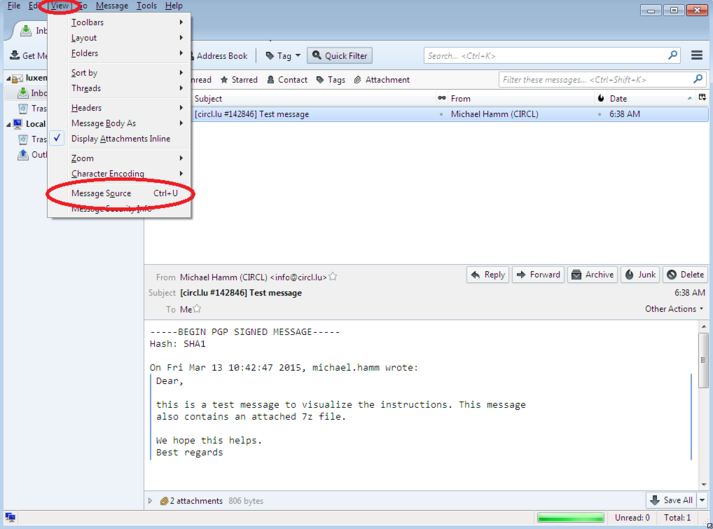713x529 pixels.
Task: Open the Tag dropdown in toolbar
Action: click(x=283, y=56)
